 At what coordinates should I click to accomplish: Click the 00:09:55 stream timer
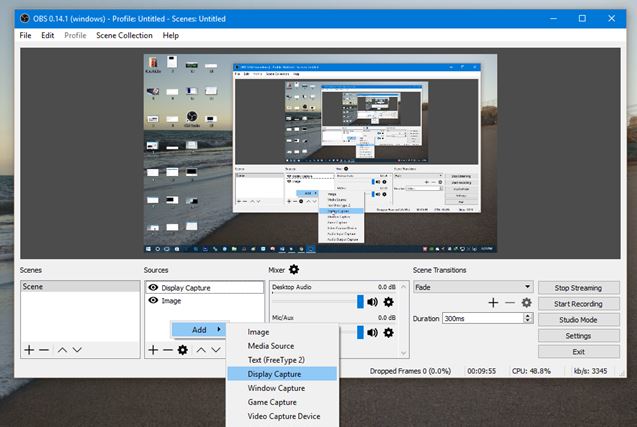481,371
